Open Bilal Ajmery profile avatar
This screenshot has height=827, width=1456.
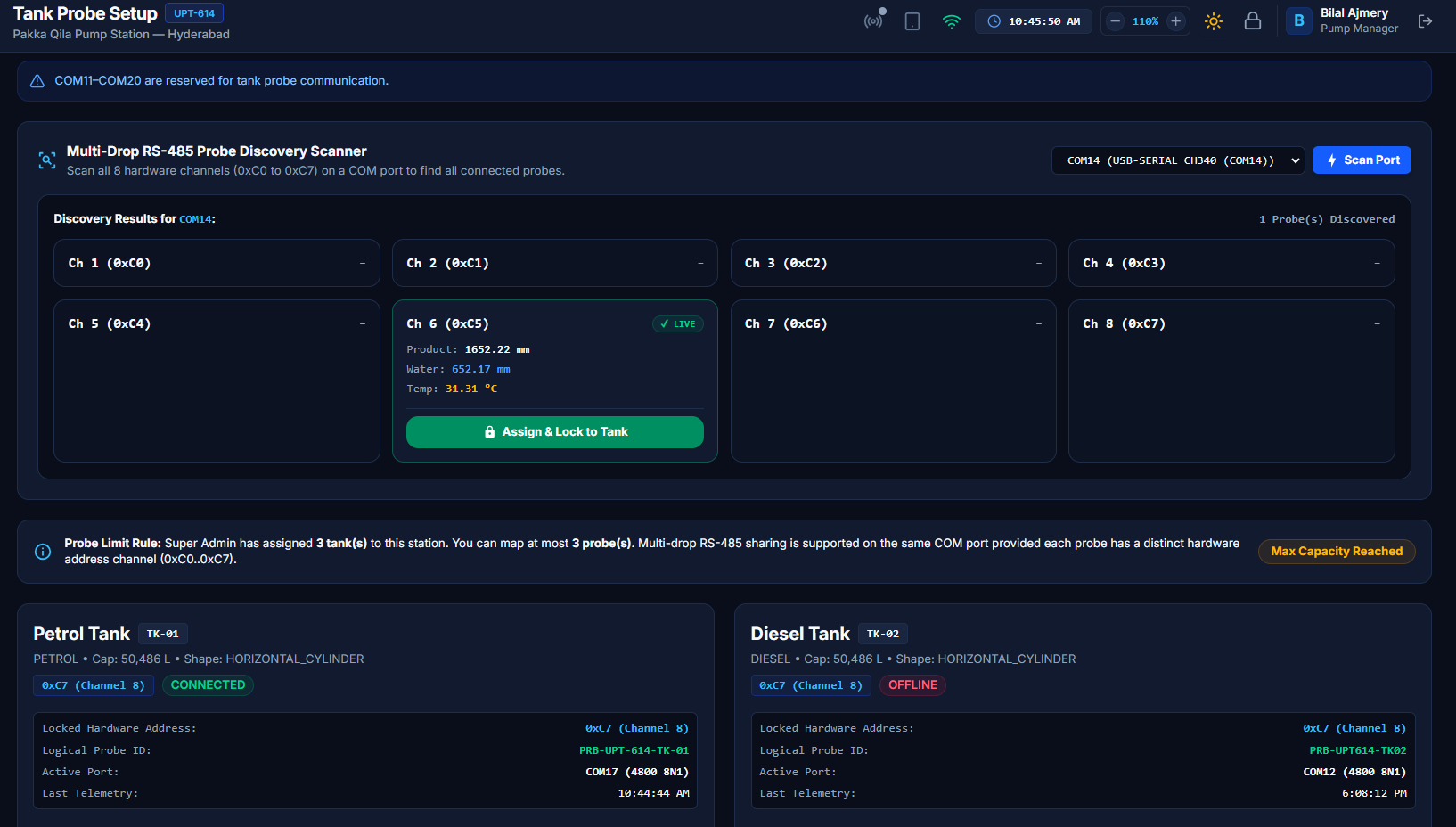tap(1299, 21)
